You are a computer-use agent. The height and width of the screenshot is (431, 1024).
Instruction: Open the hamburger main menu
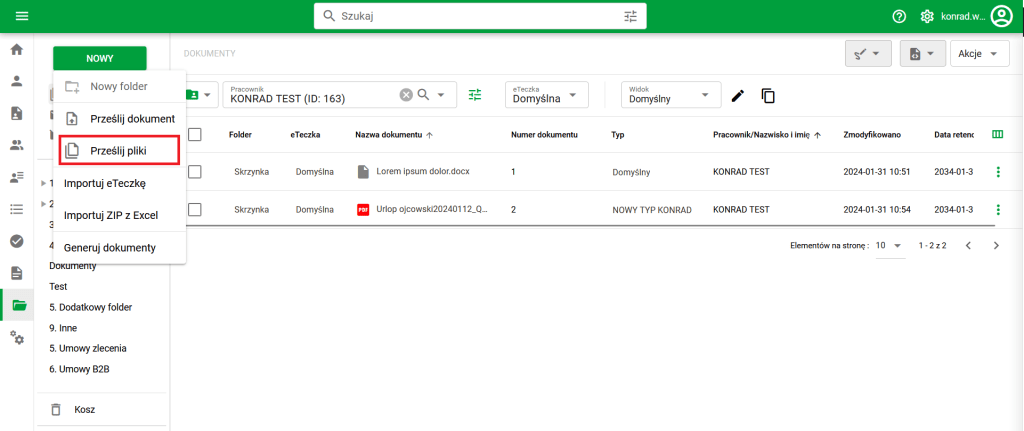[x=22, y=16]
